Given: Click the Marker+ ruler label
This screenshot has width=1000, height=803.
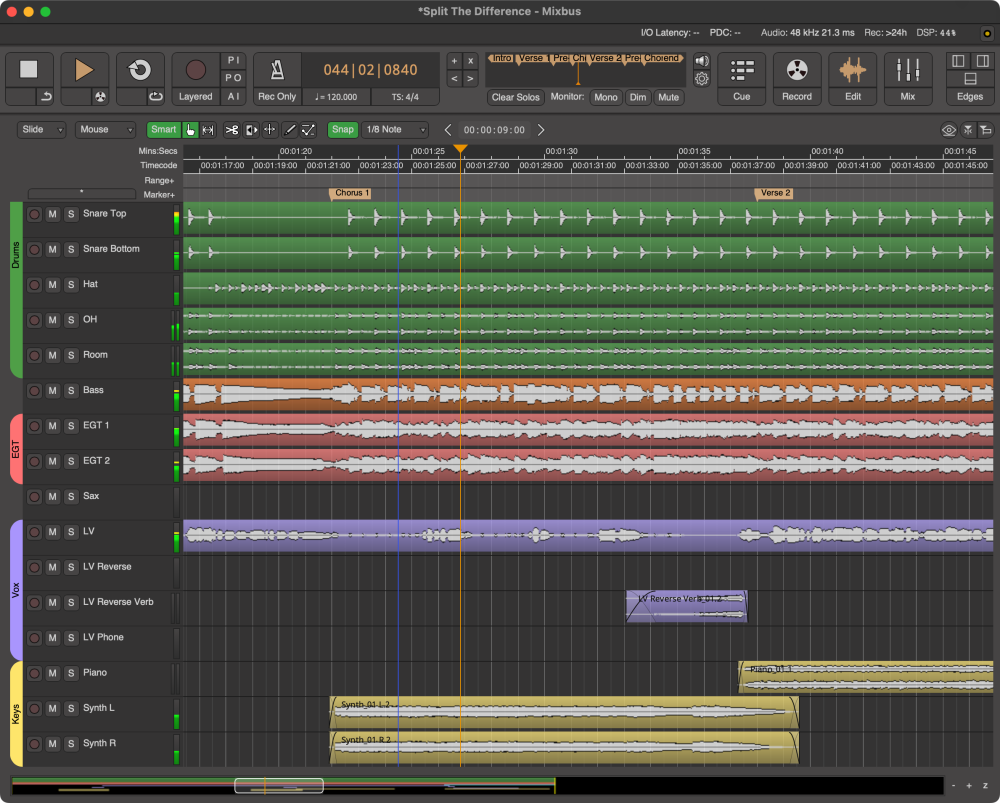Looking at the screenshot, I should pos(159,195).
